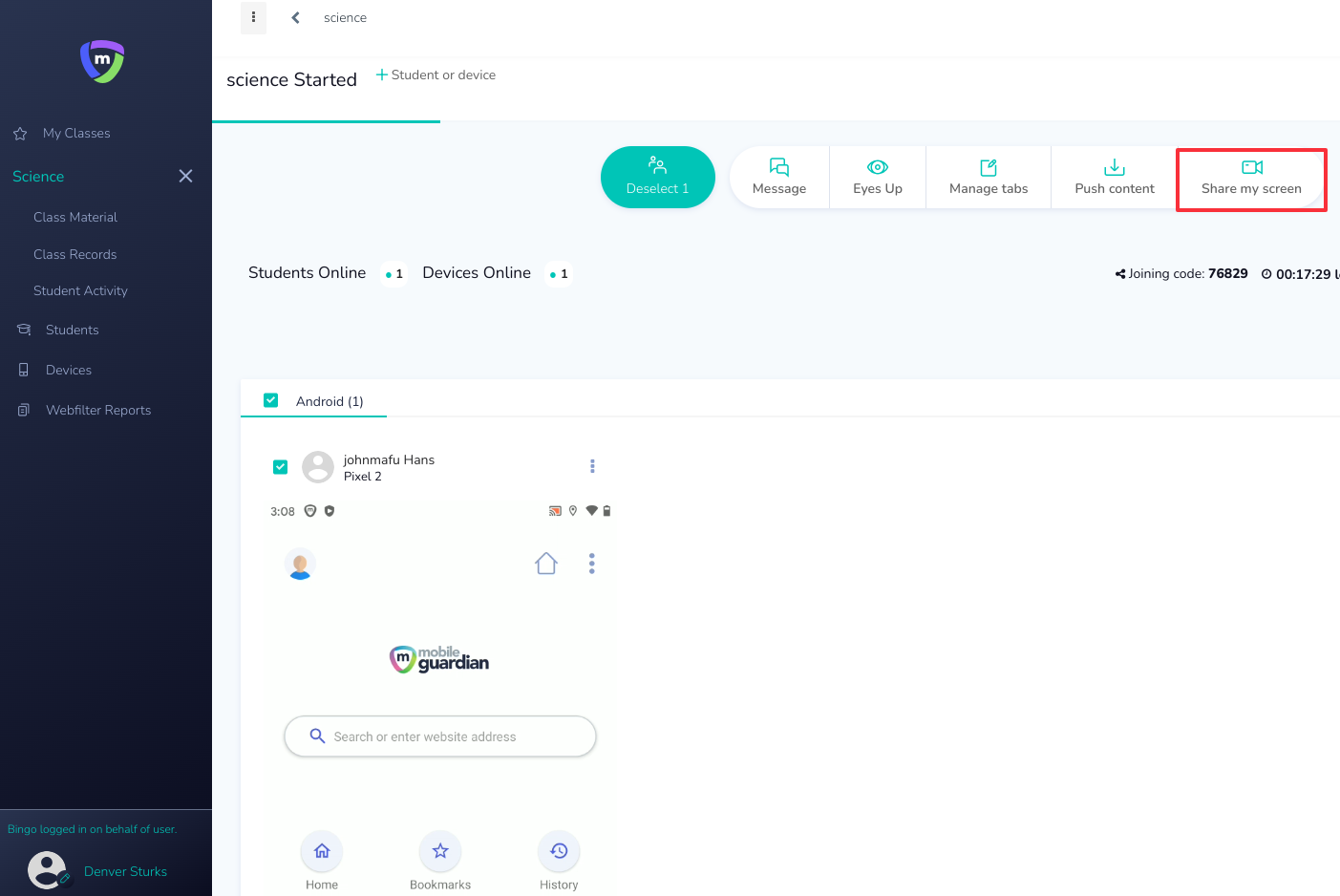Open Manage tabs action
This screenshot has height=896, width=1340.
click(x=989, y=177)
